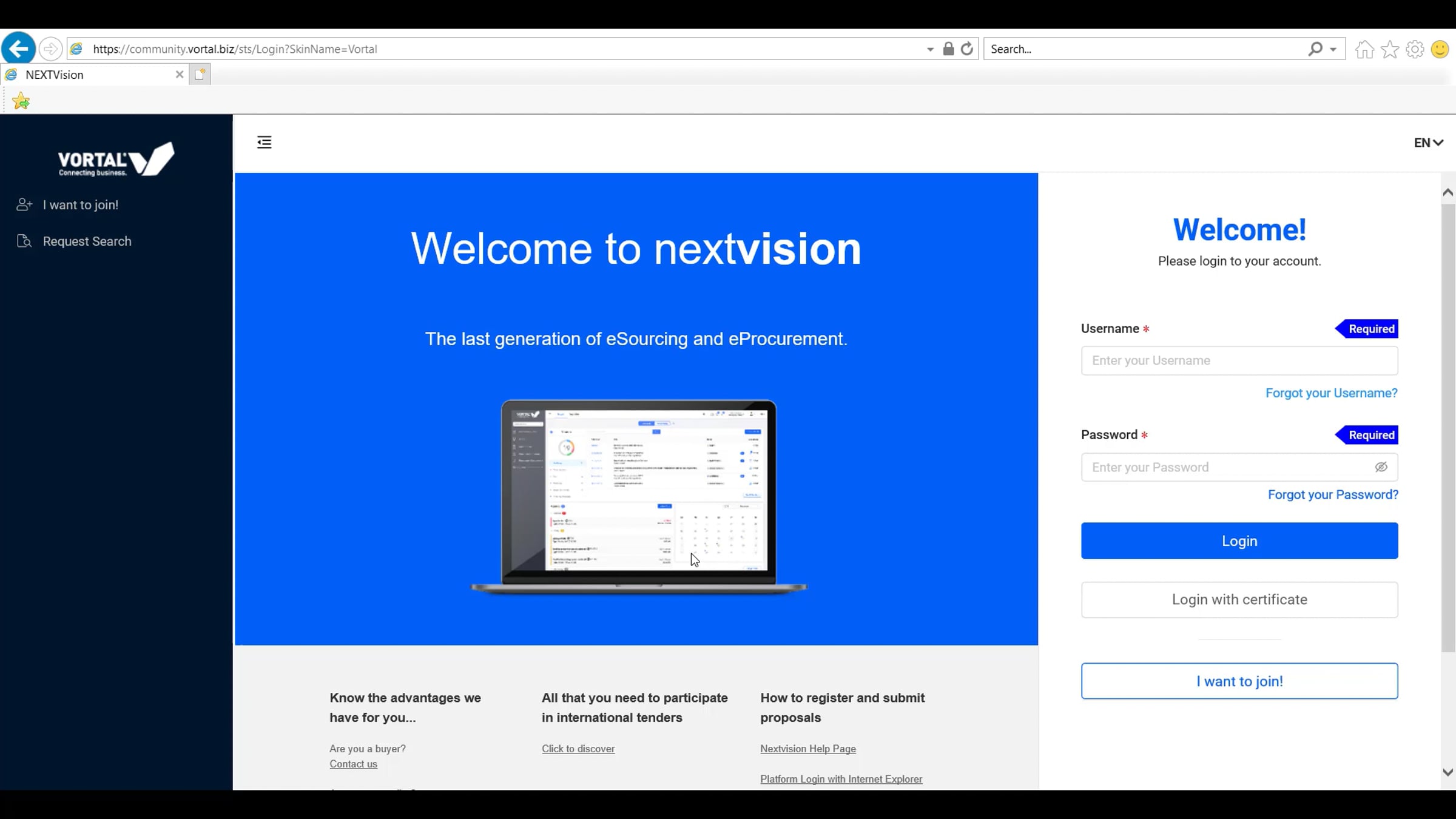Open the favorites star icon

tap(1390, 49)
